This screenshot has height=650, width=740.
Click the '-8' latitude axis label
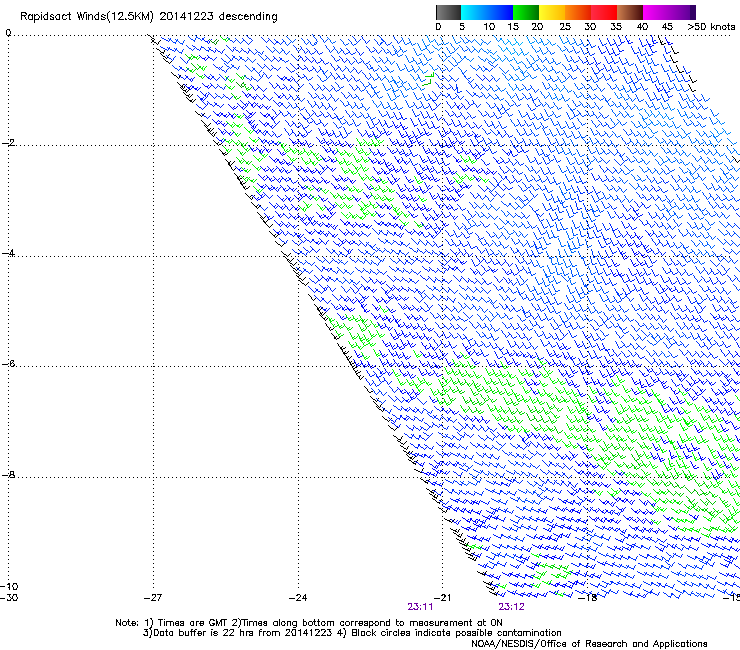click(x=9, y=475)
